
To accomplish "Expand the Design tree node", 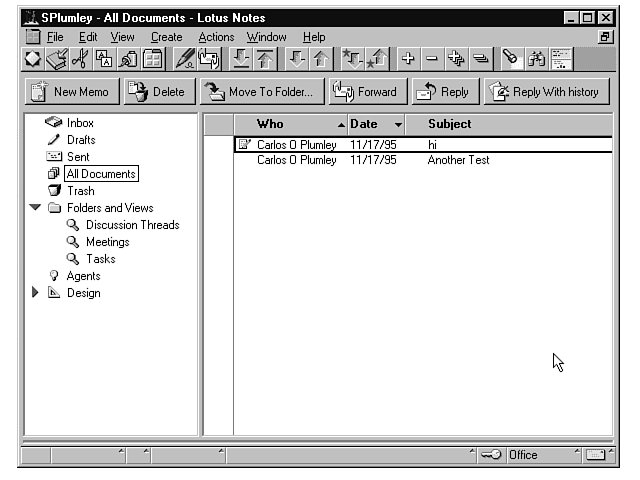I will click(36, 293).
